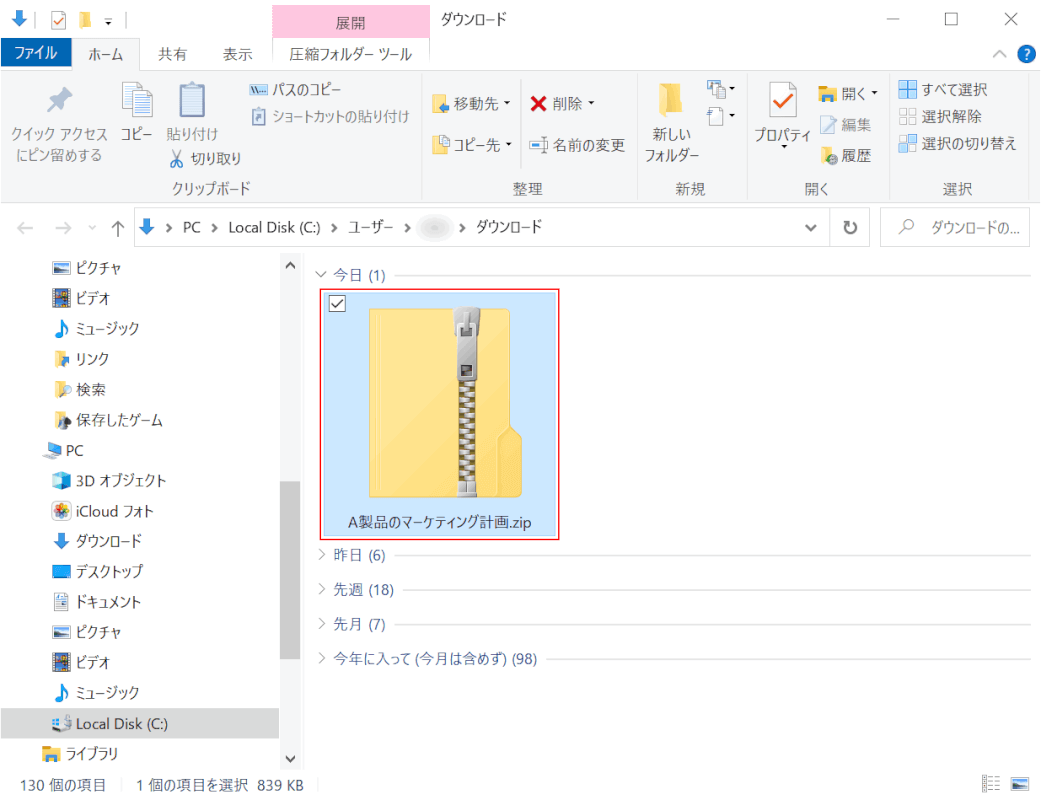Open the ファイル (File) menu

(x=35, y=53)
